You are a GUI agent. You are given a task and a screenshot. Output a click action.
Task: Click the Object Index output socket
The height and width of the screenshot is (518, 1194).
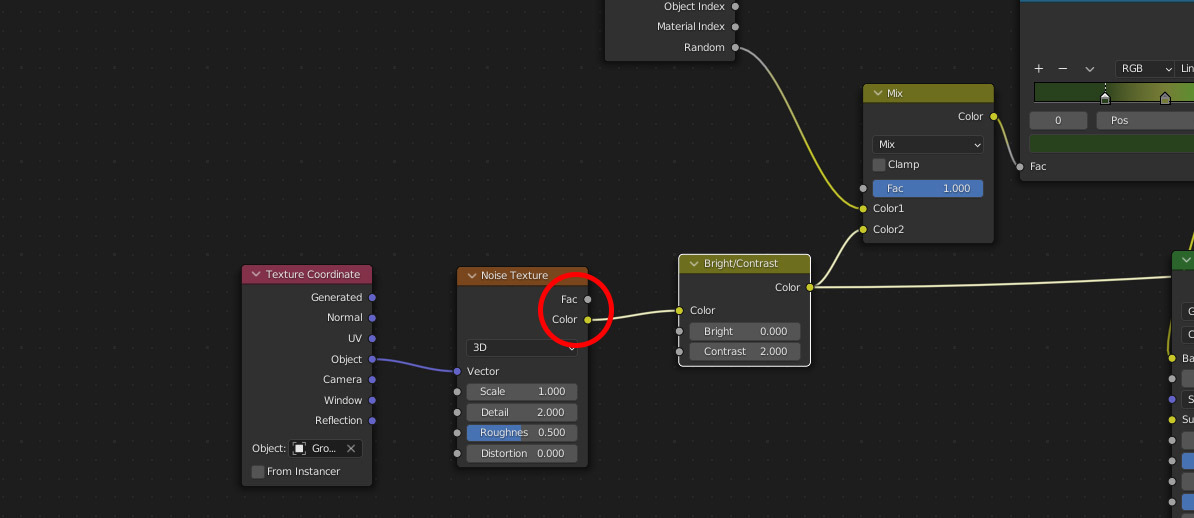735,6
